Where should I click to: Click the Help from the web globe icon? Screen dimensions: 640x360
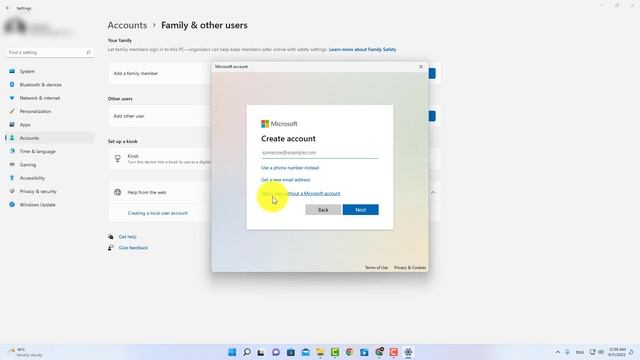(x=118, y=192)
